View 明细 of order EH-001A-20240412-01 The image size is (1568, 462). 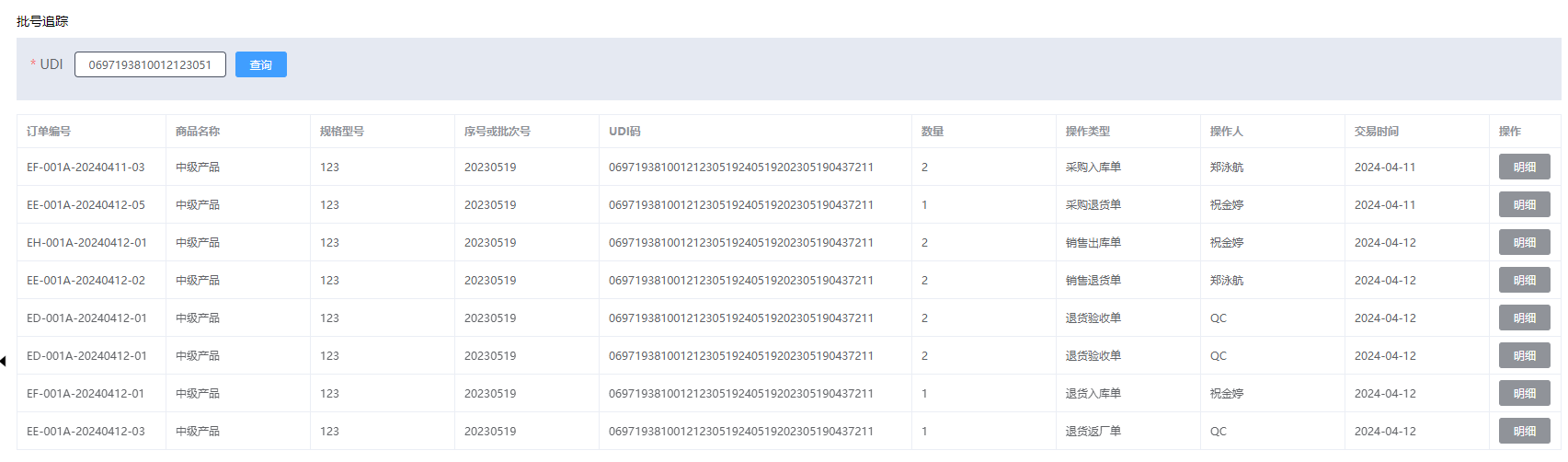coord(1524,242)
